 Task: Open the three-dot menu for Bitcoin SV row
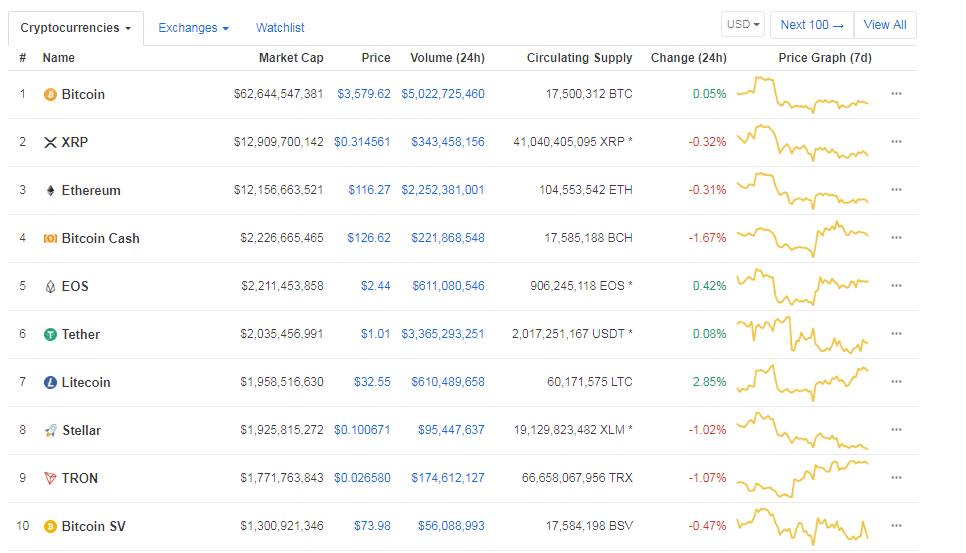pyautogui.click(x=896, y=527)
